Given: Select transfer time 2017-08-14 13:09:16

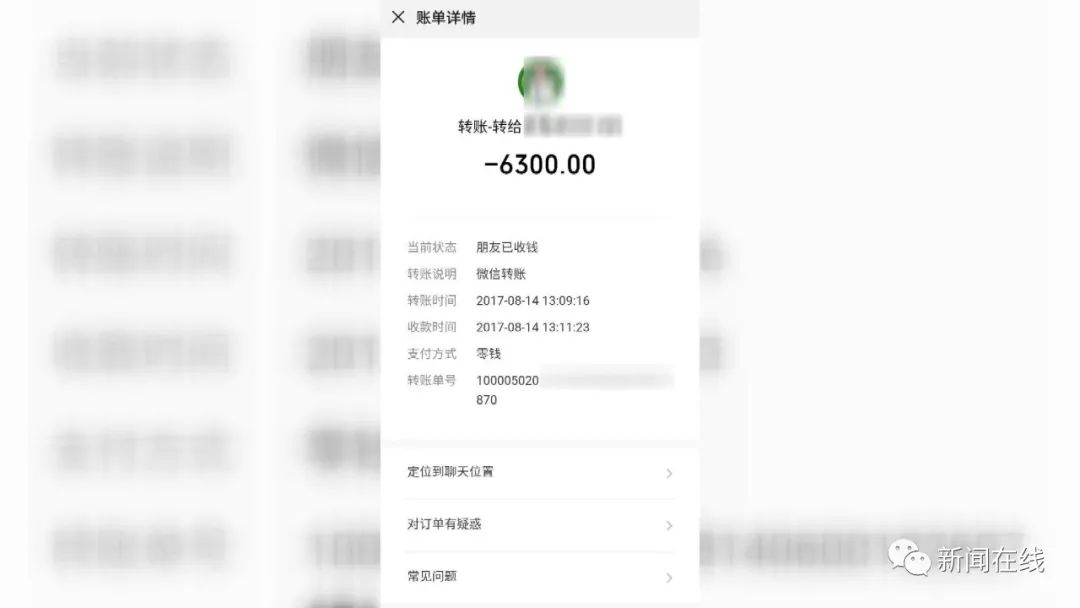Looking at the screenshot, I should [532, 301].
